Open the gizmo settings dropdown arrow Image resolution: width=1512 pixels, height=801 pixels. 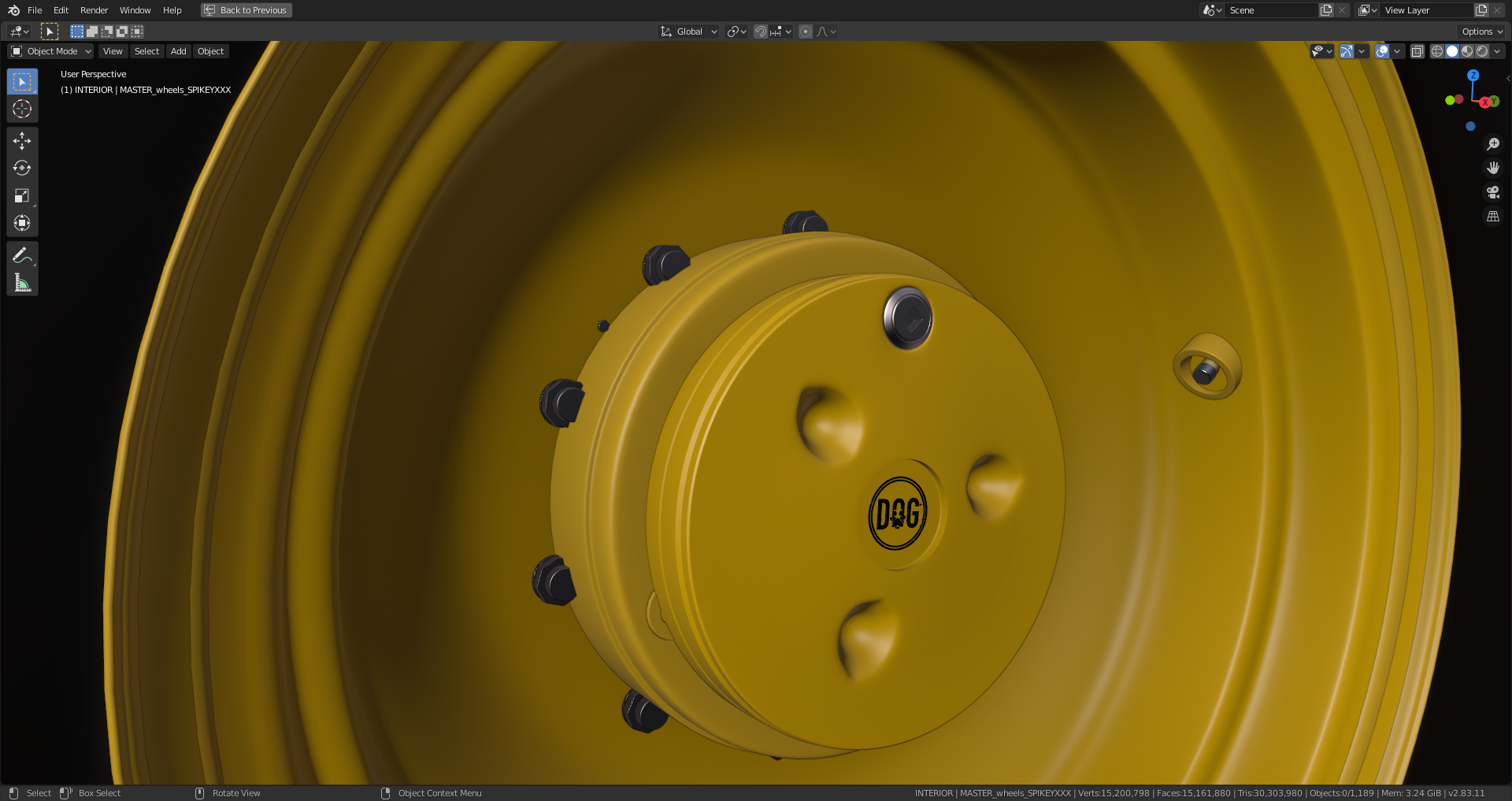pyautogui.click(x=1362, y=51)
